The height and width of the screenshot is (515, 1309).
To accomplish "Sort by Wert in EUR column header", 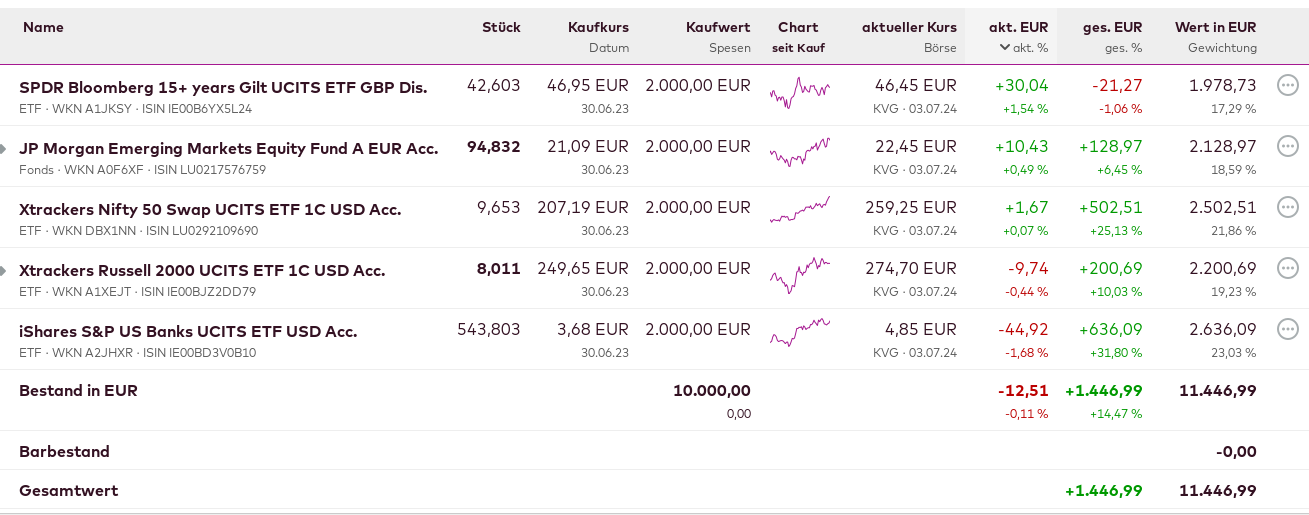I will (x=1216, y=27).
